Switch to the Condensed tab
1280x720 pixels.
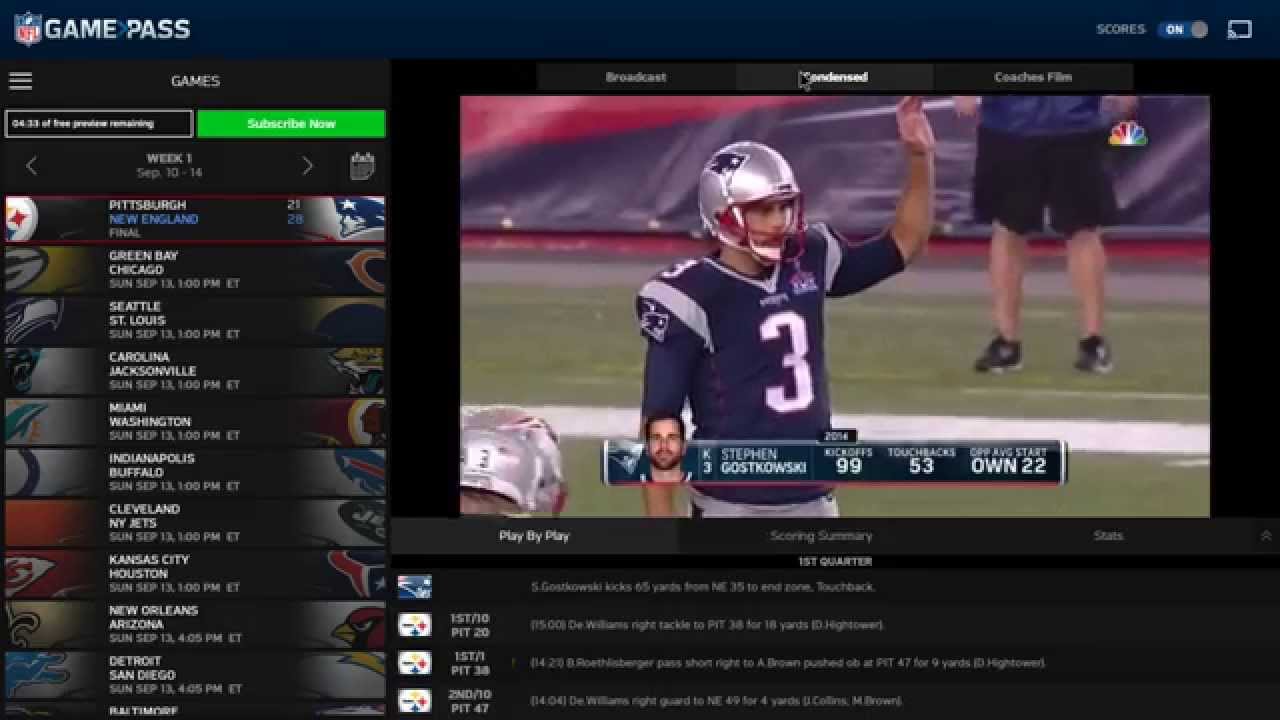pyautogui.click(x=834, y=77)
